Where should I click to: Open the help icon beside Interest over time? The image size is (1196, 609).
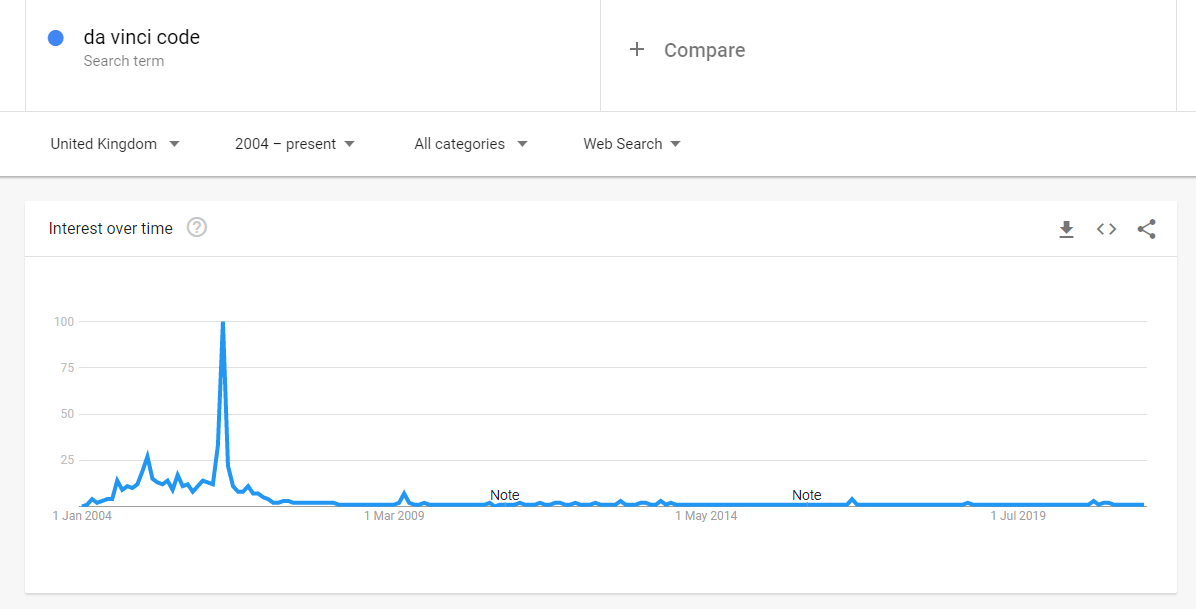pyautogui.click(x=197, y=227)
